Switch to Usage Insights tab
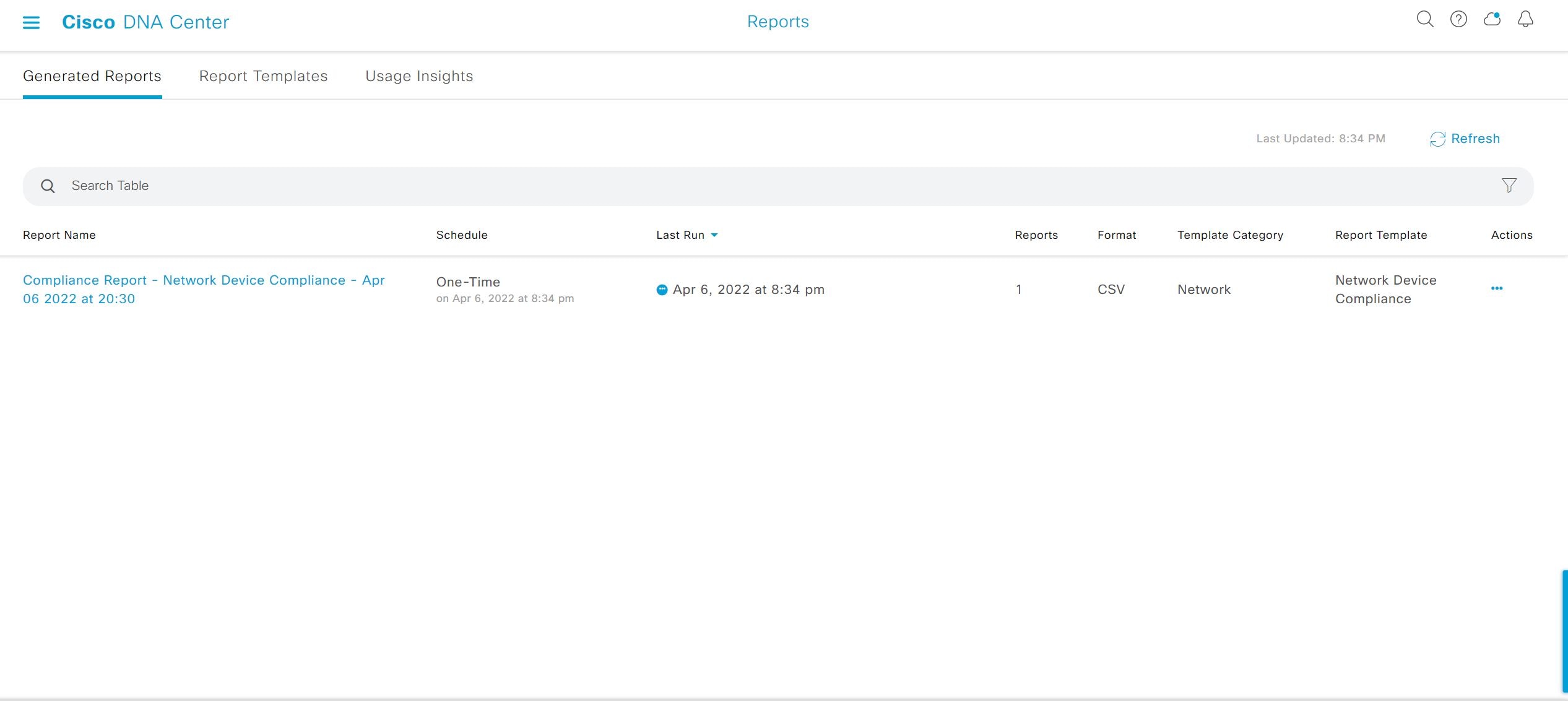The height and width of the screenshot is (719, 1568). 419,76
